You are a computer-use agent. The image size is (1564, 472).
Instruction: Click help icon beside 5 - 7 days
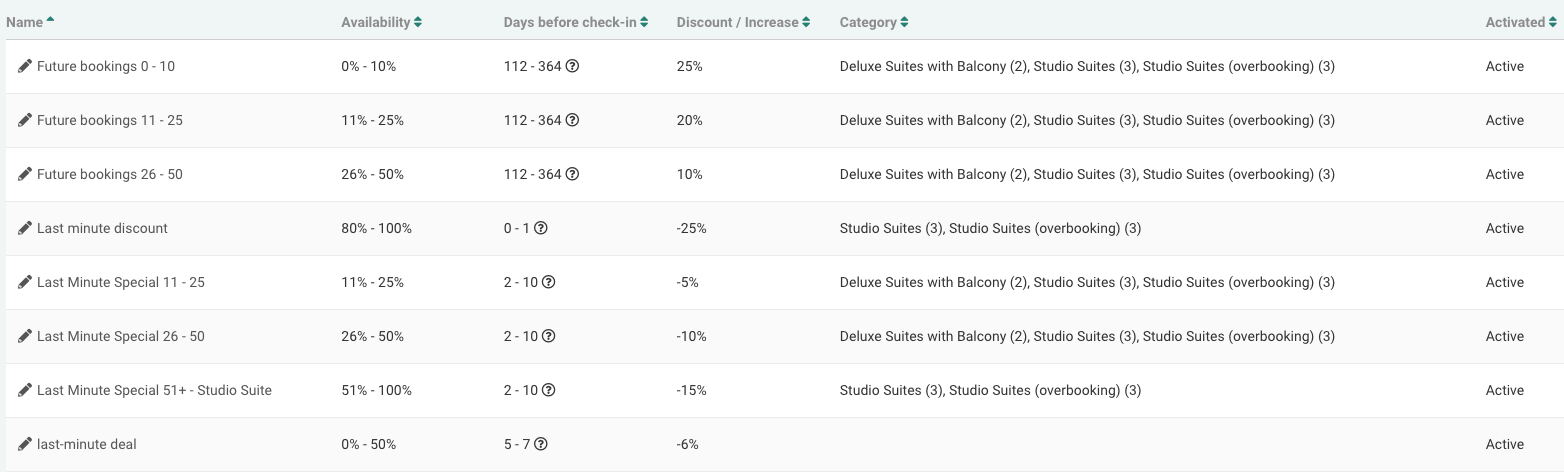(541, 444)
